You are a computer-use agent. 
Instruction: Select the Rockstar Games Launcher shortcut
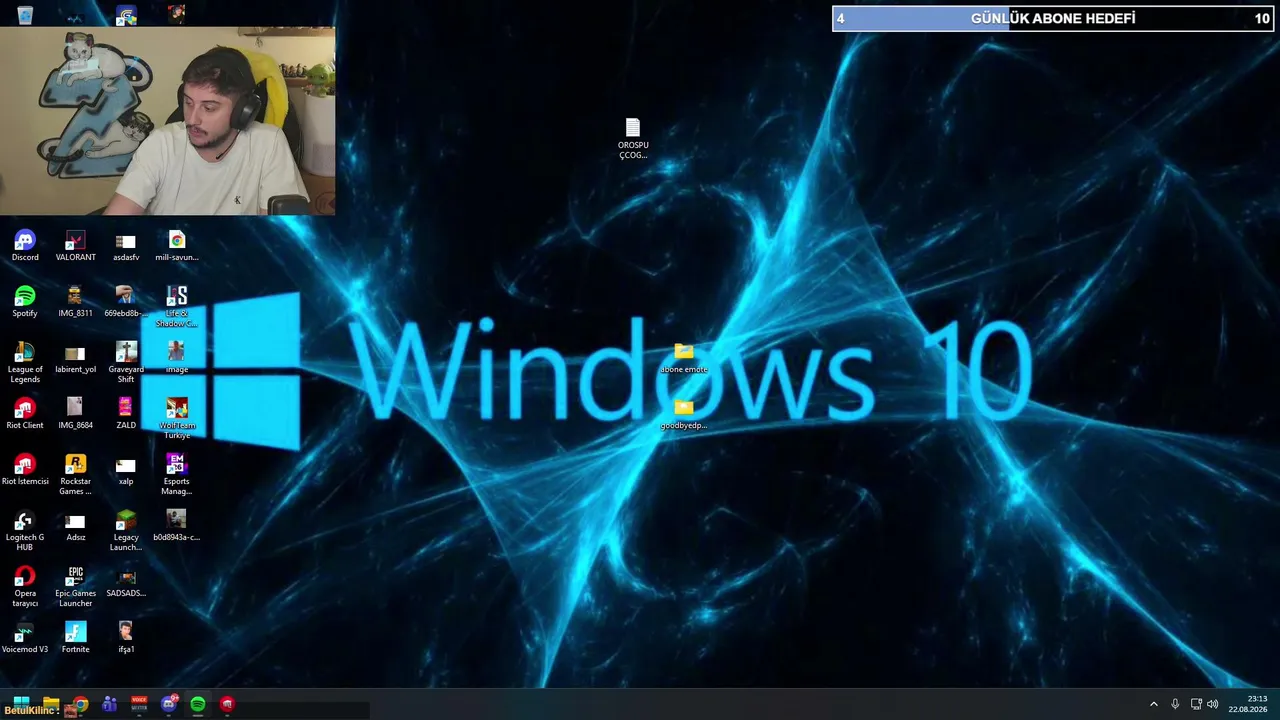[75, 475]
